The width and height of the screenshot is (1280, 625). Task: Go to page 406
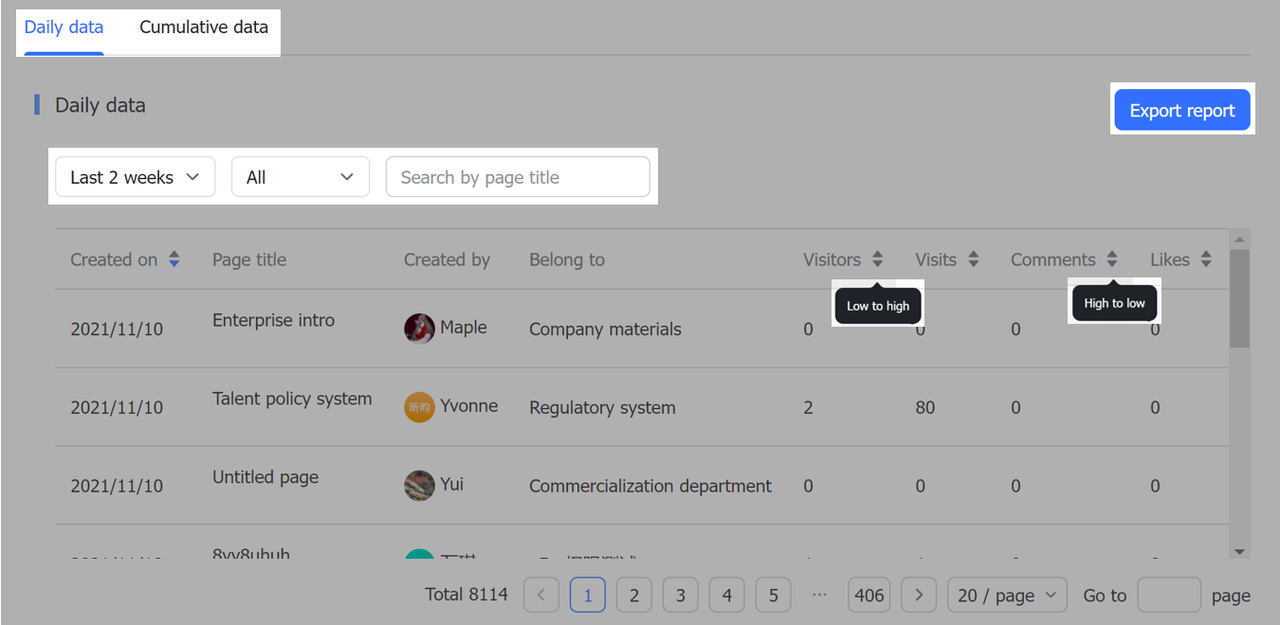click(x=869, y=595)
